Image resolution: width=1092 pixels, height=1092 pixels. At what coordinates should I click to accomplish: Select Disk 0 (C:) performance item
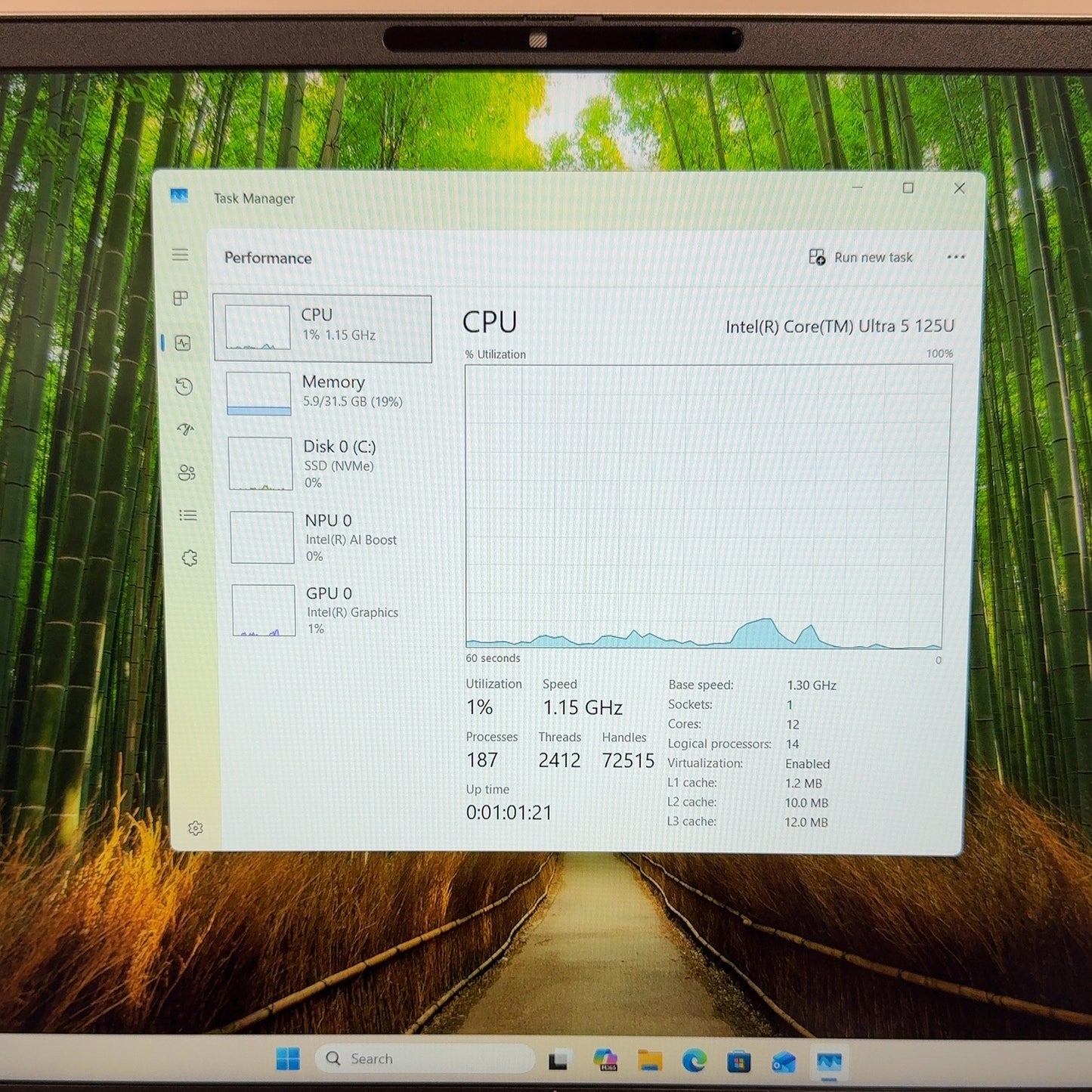[326, 464]
